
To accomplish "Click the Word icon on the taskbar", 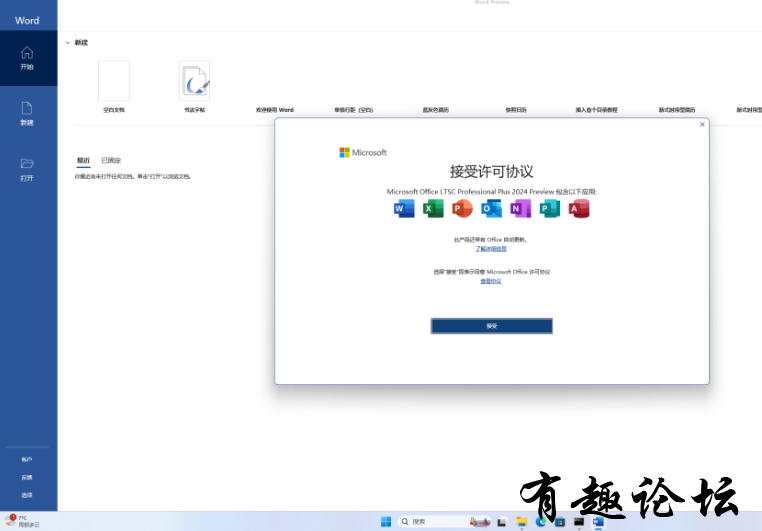I will (x=598, y=522).
